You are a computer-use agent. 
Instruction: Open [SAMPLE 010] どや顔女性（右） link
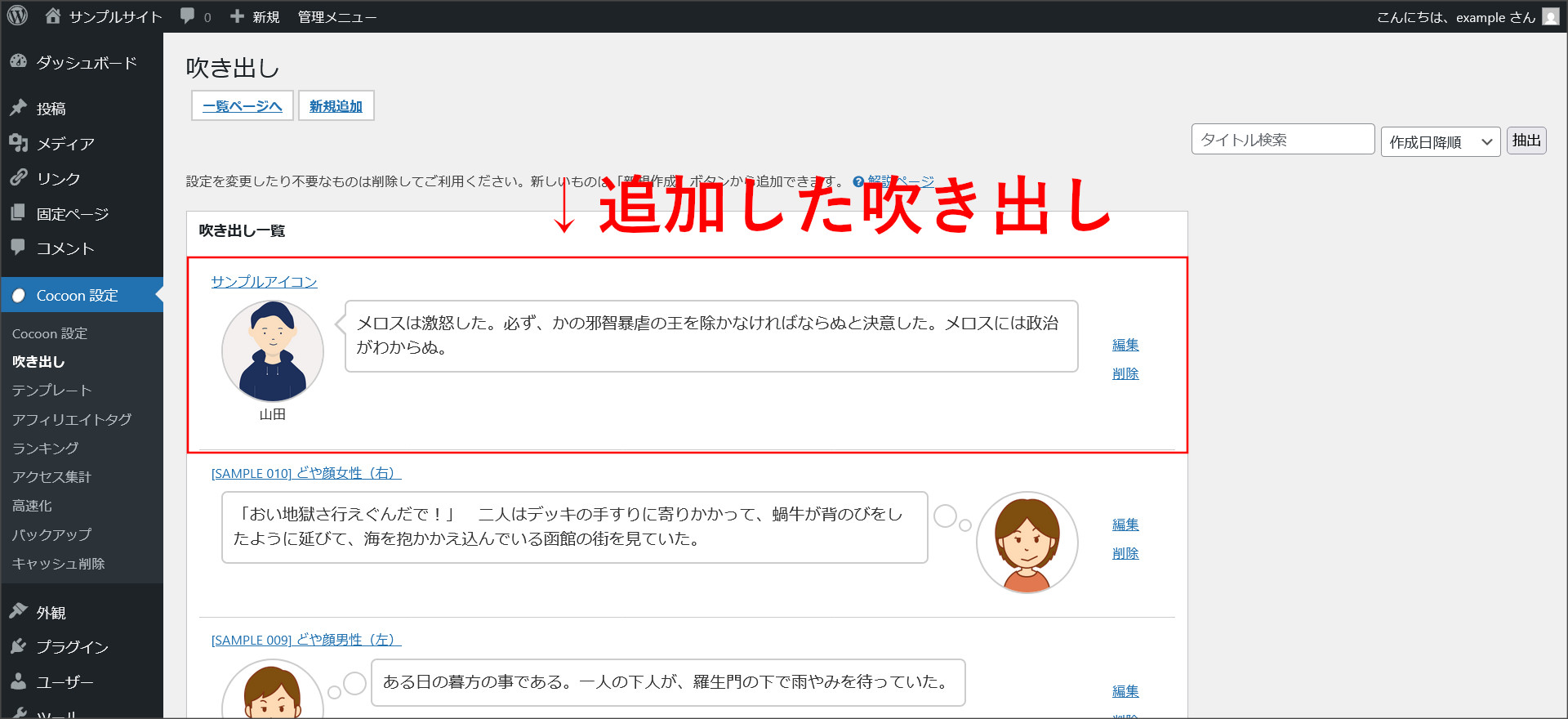(306, 473)
